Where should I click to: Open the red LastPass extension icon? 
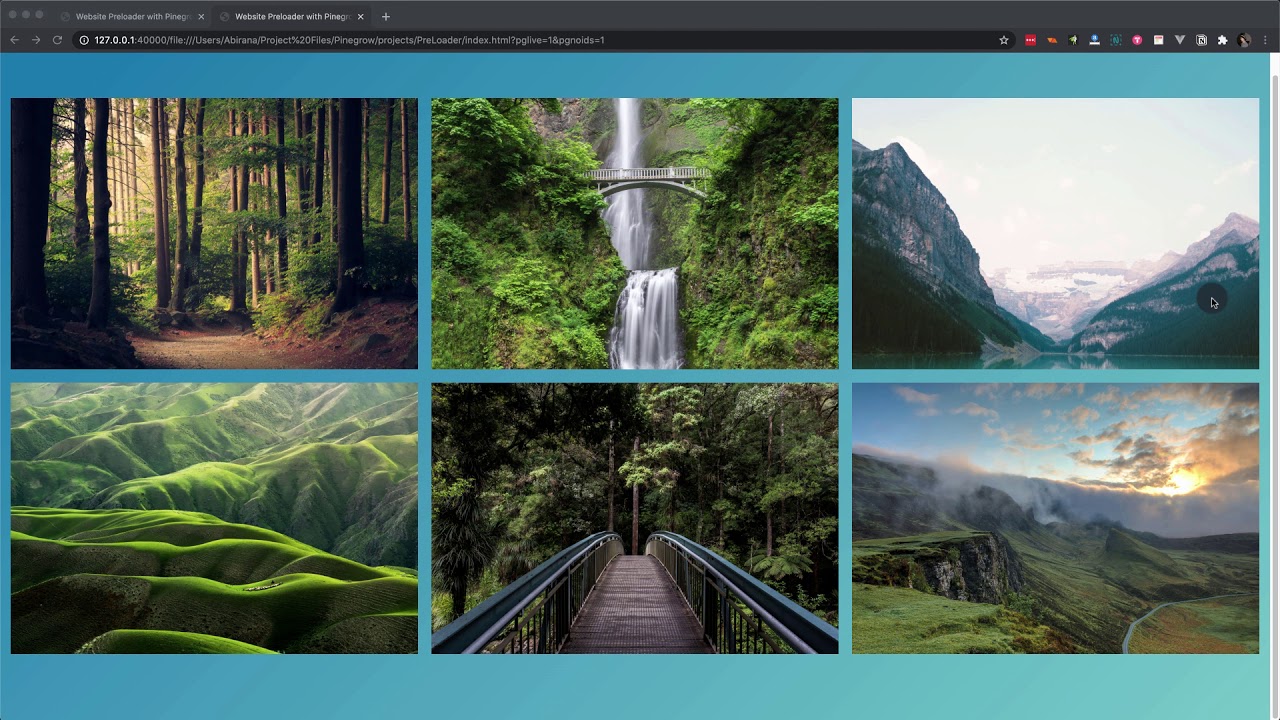pos(1030,40)
